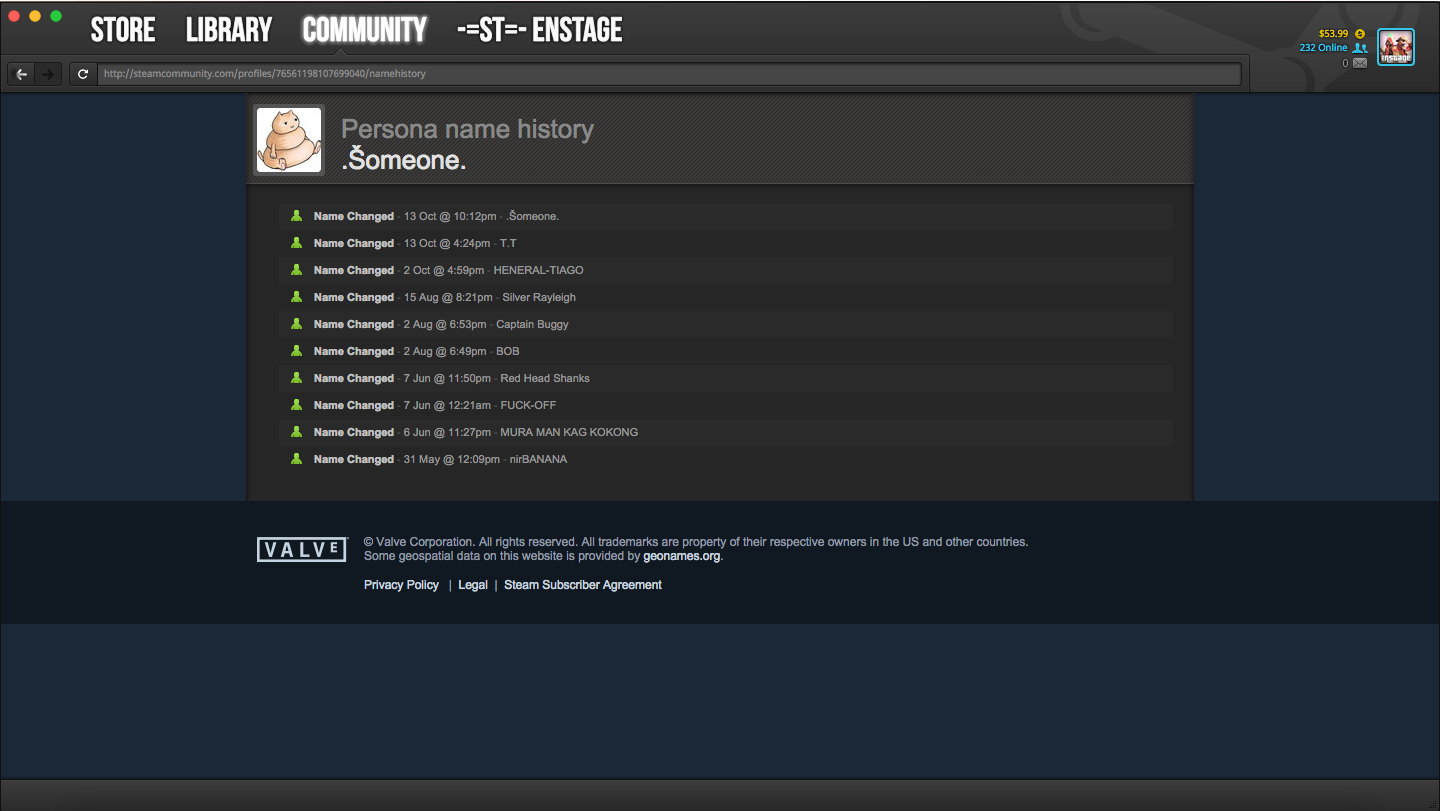The height and width of the screenshot is (811, 1440).
Task: Open the inbox envelope icon
Action: tap(1359, 63)
